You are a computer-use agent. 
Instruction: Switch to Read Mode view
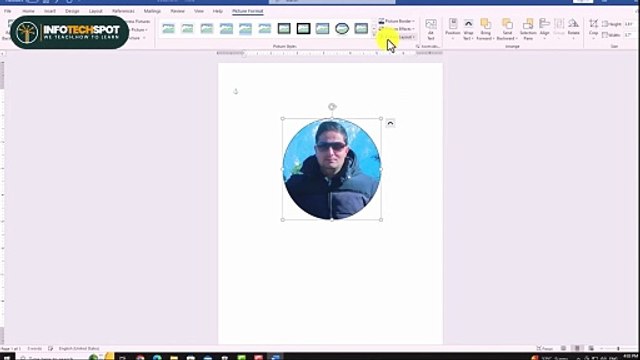563,349
